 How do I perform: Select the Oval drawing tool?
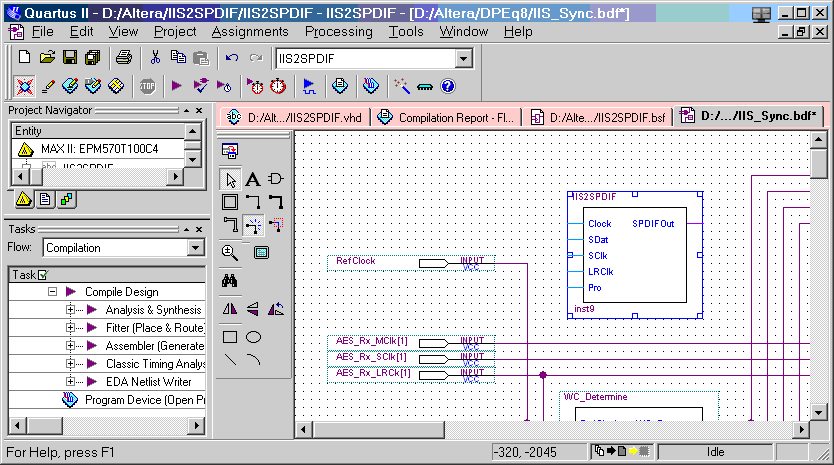253,337
